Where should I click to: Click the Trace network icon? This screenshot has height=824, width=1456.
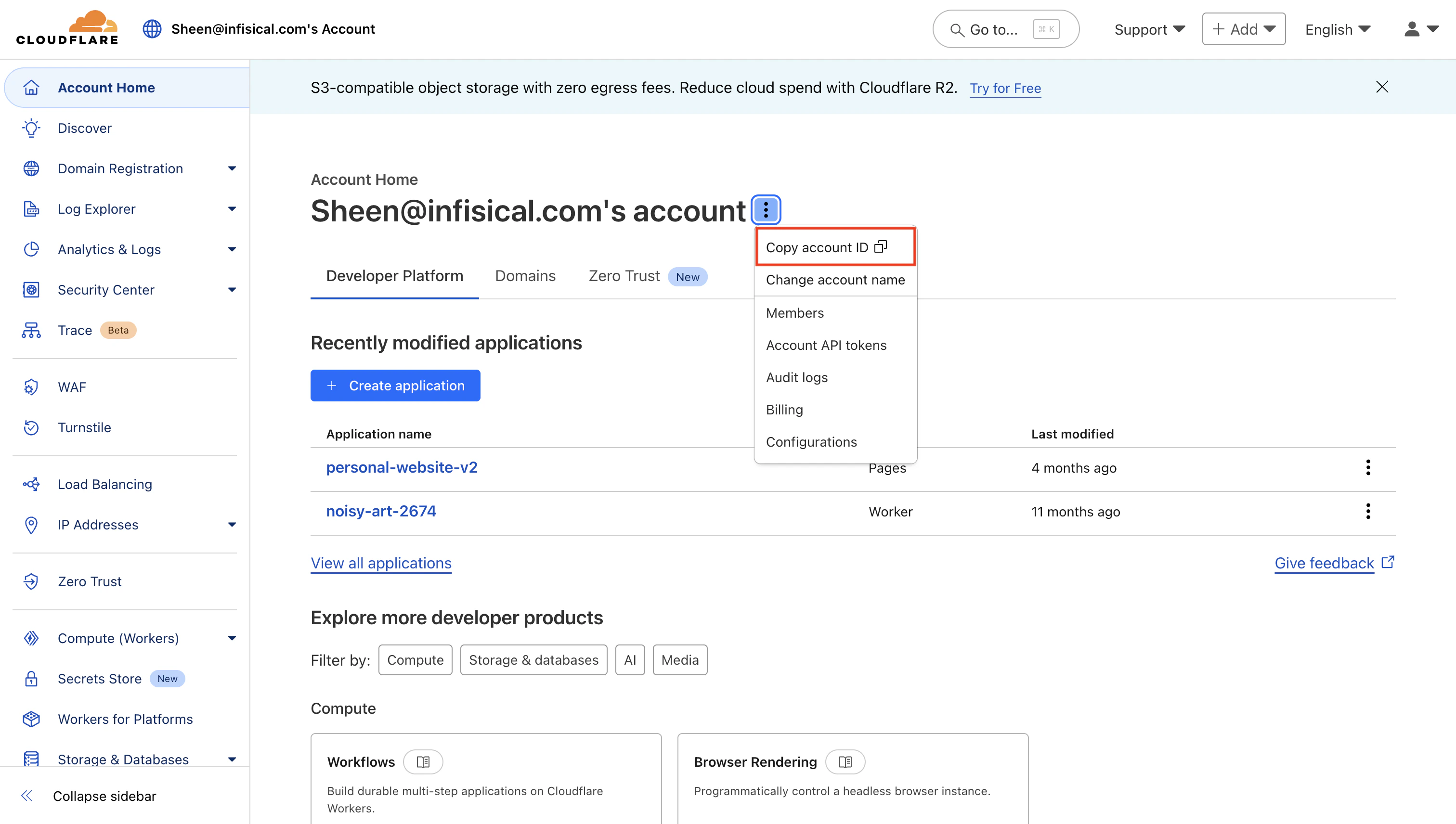[x=31, y=330]
